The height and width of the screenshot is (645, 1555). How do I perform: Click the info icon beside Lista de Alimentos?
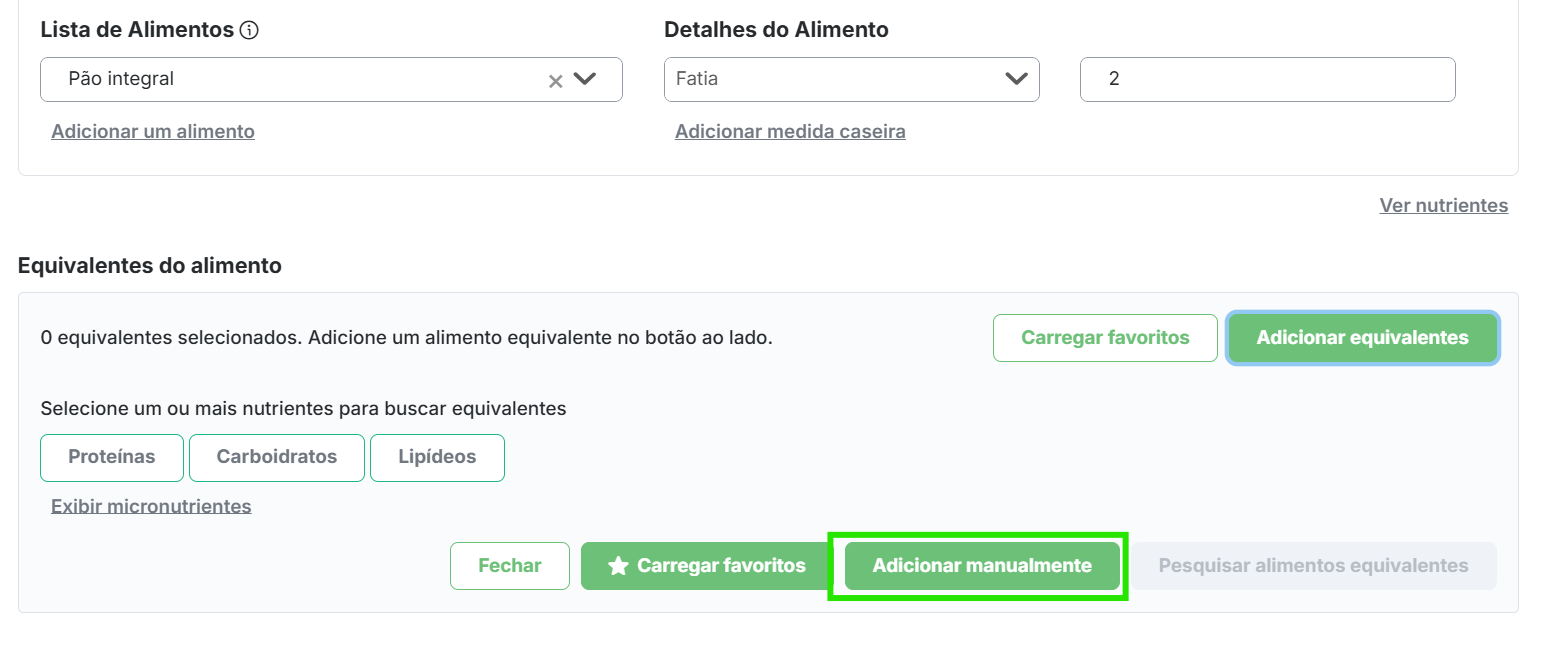250,30
